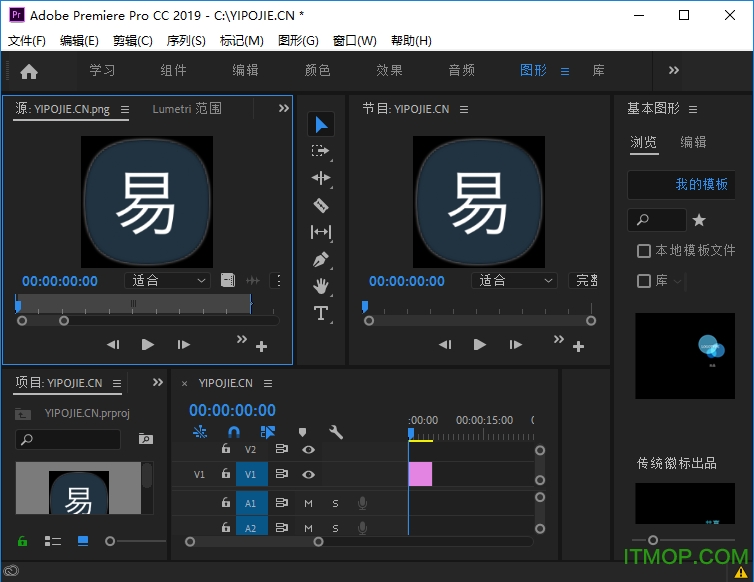754x582 pixels.
Task: Select the Hand tool
Action: pos(321,287)
